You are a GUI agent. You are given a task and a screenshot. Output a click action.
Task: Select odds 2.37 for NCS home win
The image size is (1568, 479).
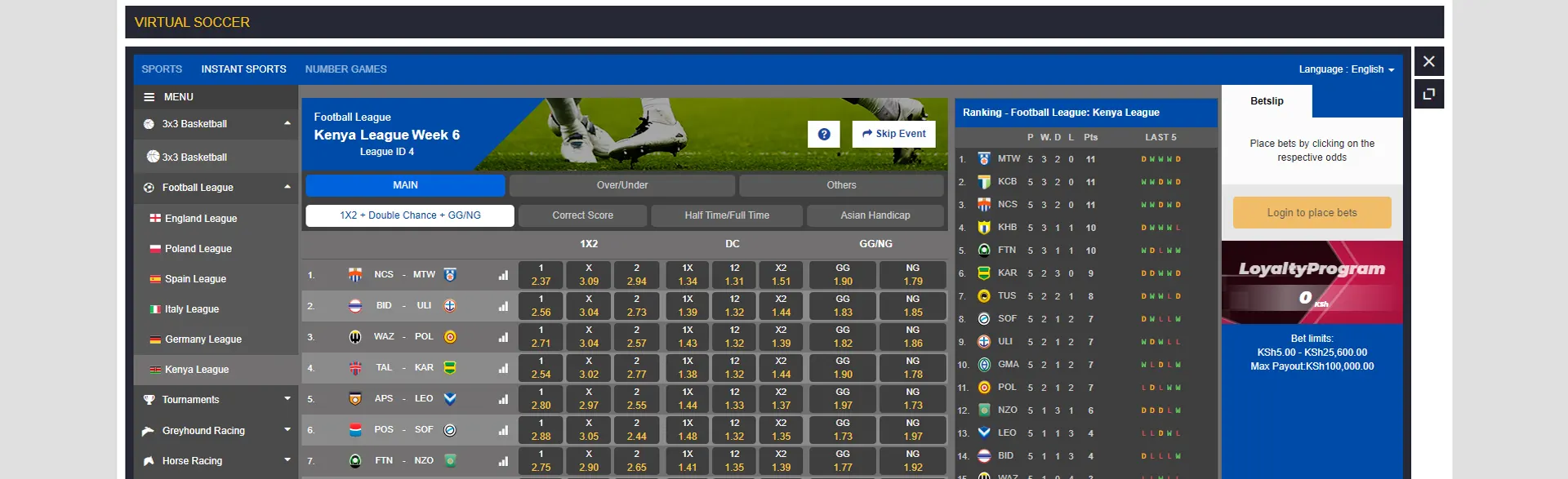(541, 275)
